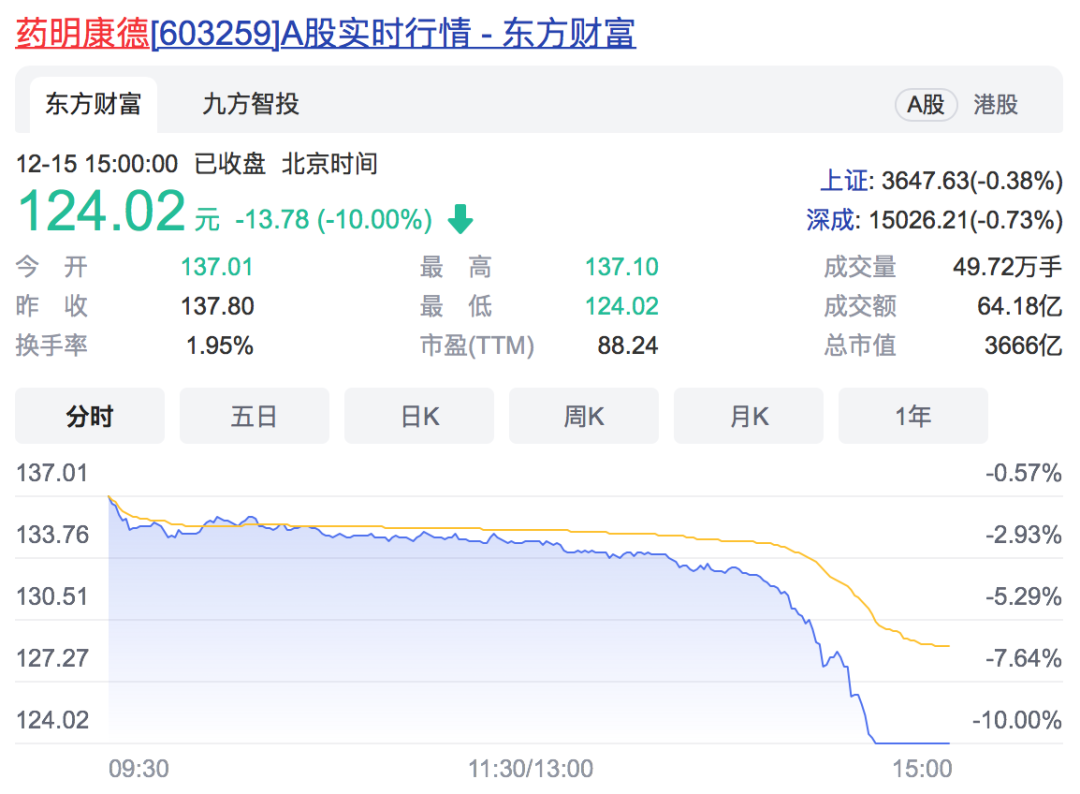Viewport: 1080px width, 794px height.
Task: Show the 月K monthly candlestick chart
Action: tap(748, 416)
